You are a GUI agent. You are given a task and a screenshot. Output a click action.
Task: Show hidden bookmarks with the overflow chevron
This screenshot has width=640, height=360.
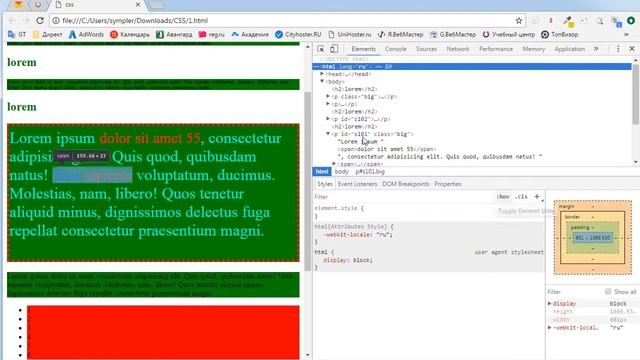pos(626,35)
